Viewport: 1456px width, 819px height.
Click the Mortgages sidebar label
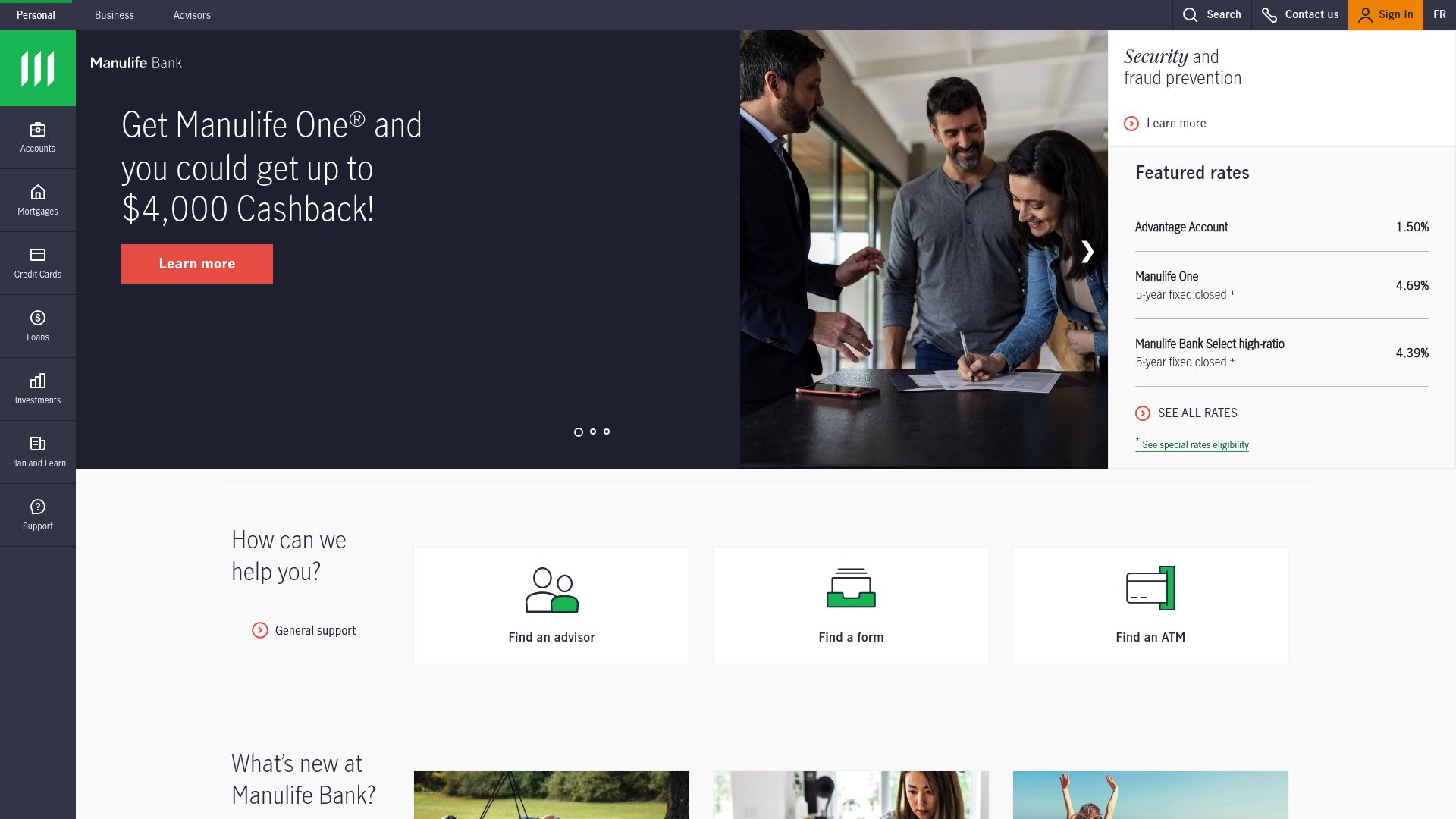pos(38,212)
